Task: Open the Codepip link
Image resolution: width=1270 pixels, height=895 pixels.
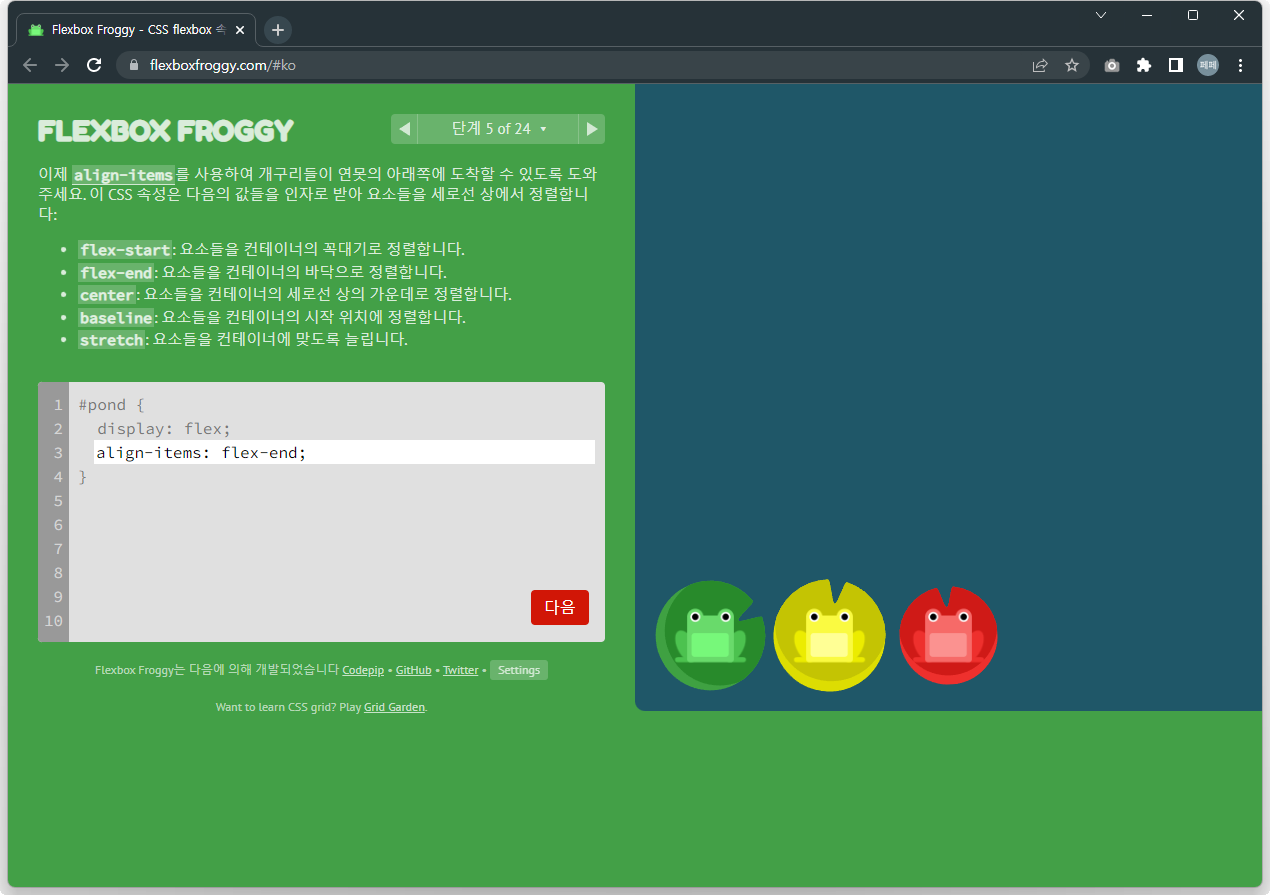Action: click(x=363, y=670)
